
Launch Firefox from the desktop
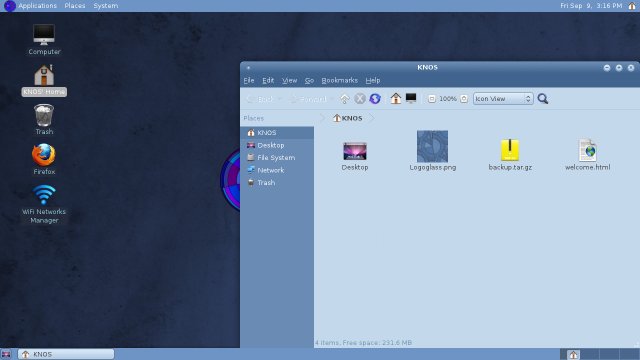(44, 159)
